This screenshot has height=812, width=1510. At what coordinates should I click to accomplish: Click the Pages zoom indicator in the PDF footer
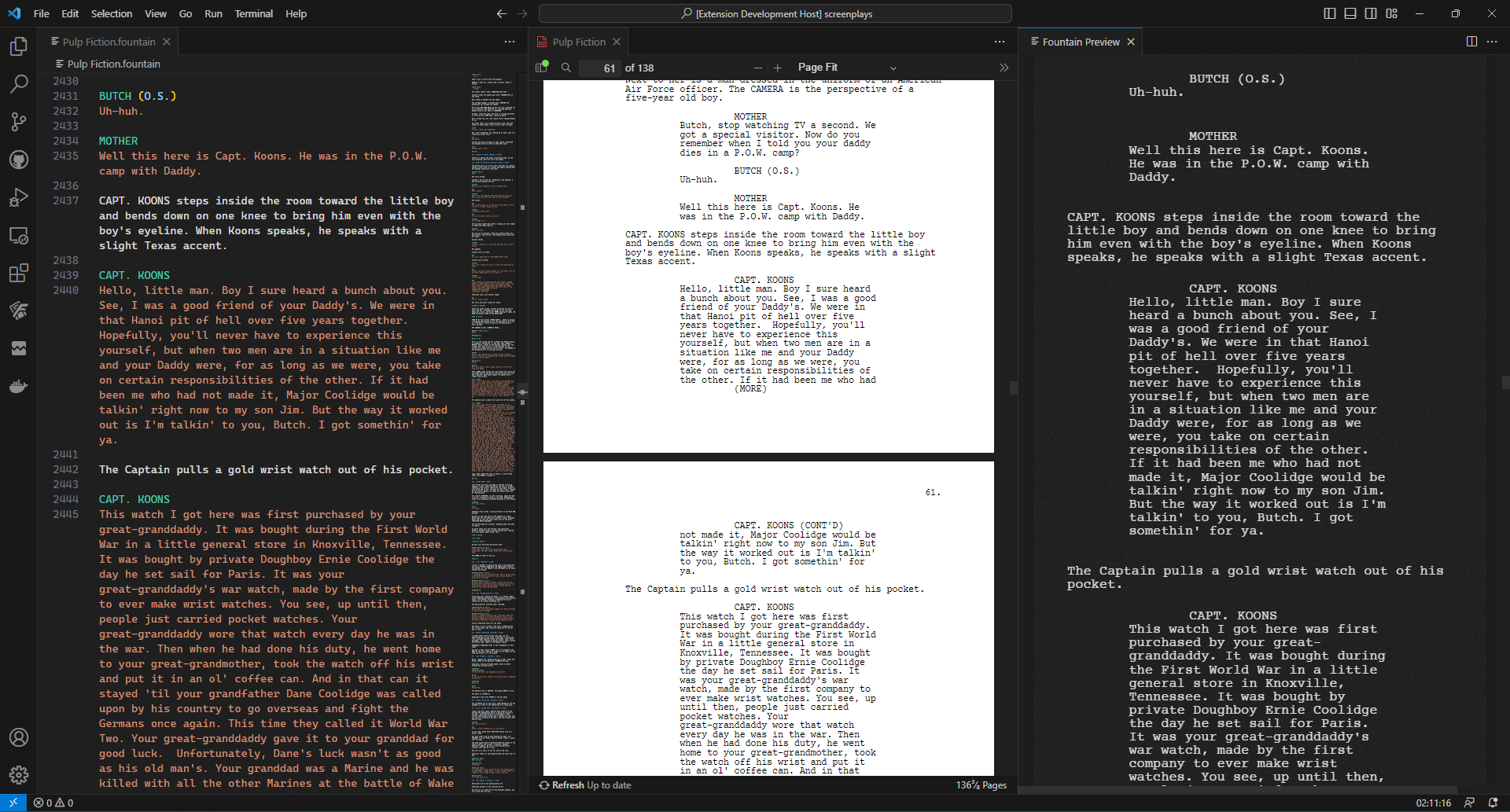click(981, 785)
